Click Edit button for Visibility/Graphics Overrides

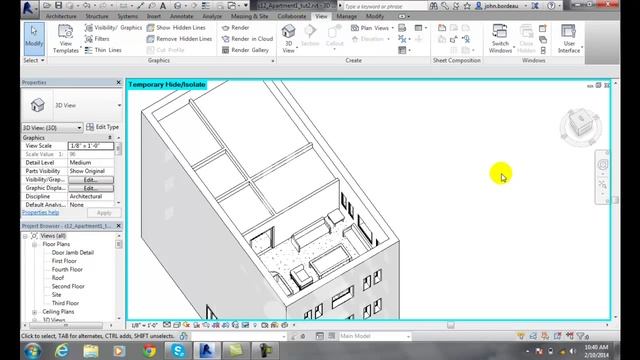point(91,180)
